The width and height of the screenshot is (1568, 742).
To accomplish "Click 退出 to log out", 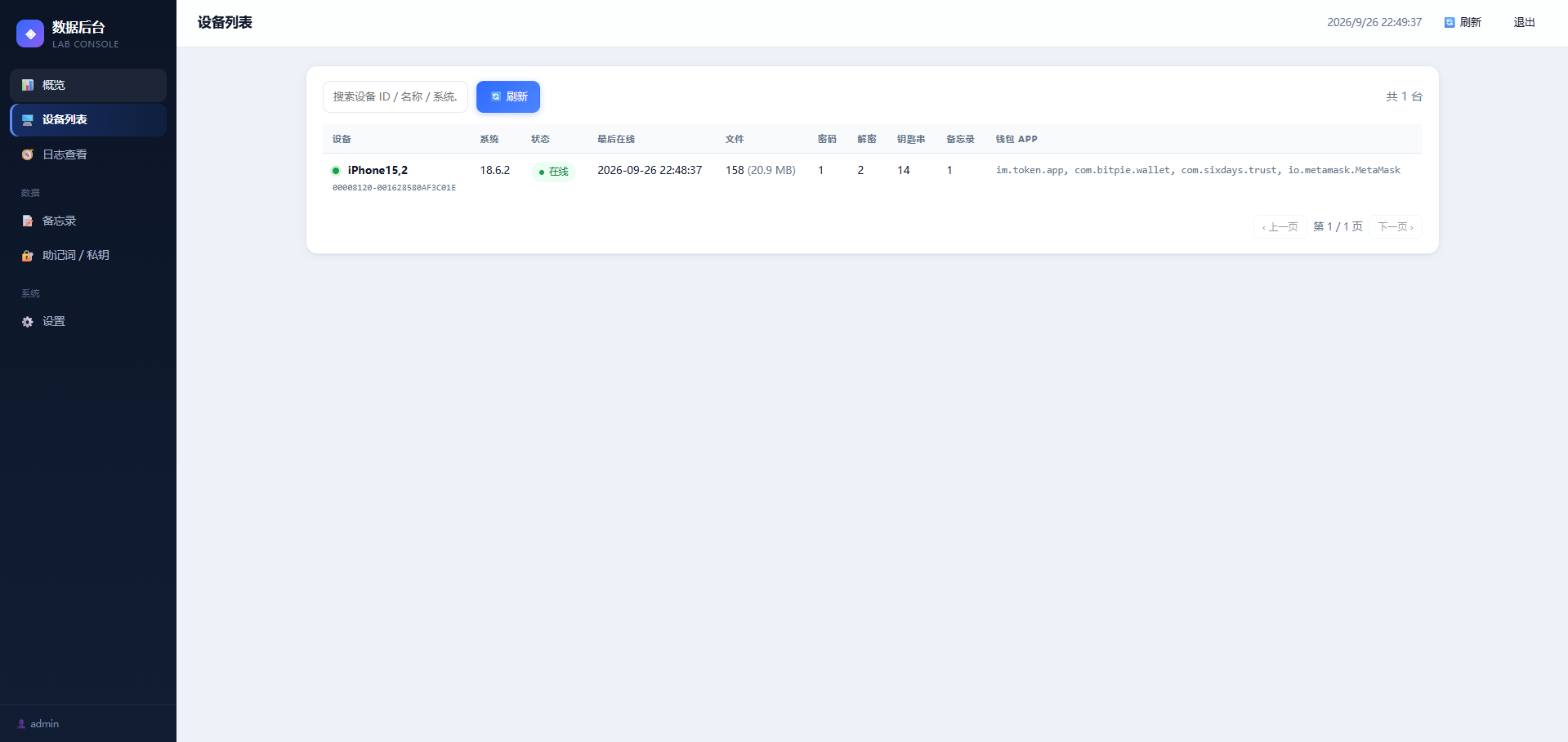I will [1524, 22].
